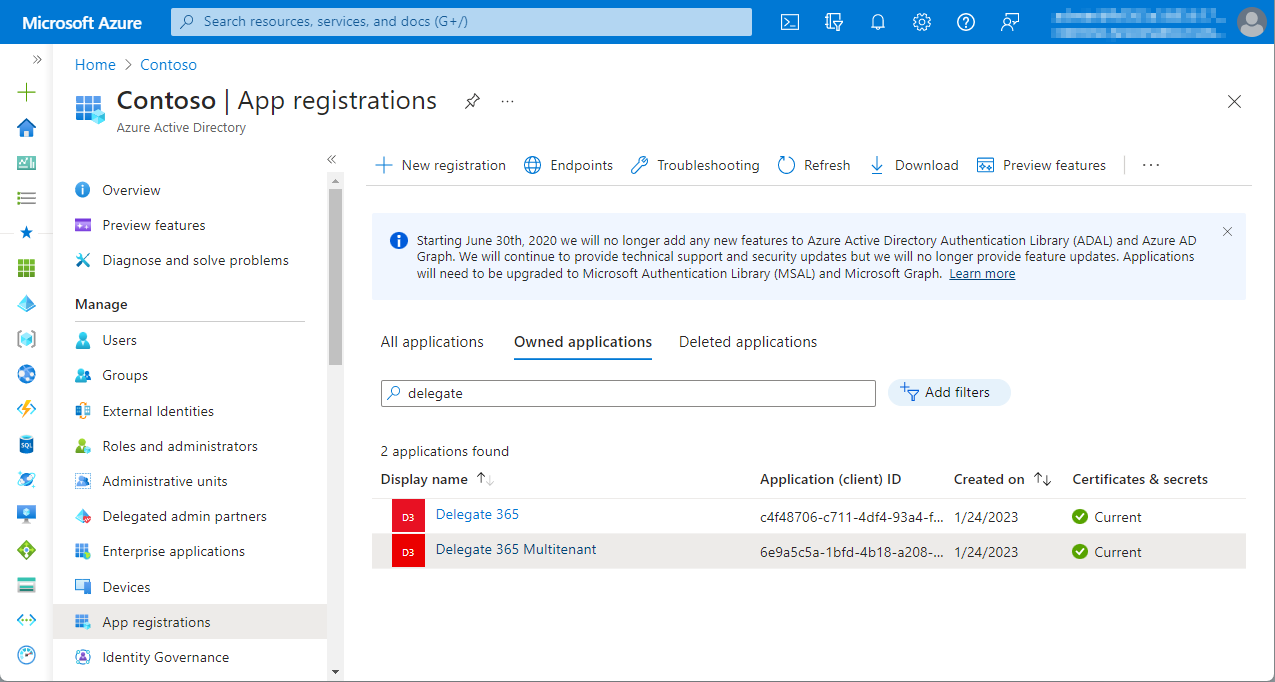Open Cloud Shell from top bar
The height and width of the screenshot is (682, 1275).
click(x=790, y=22)
